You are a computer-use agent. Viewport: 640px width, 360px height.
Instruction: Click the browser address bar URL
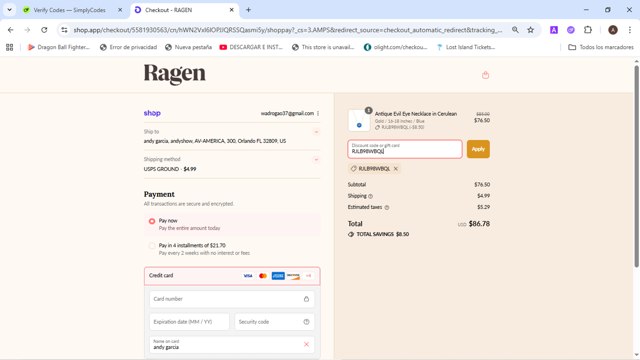(x=288, y=30)
